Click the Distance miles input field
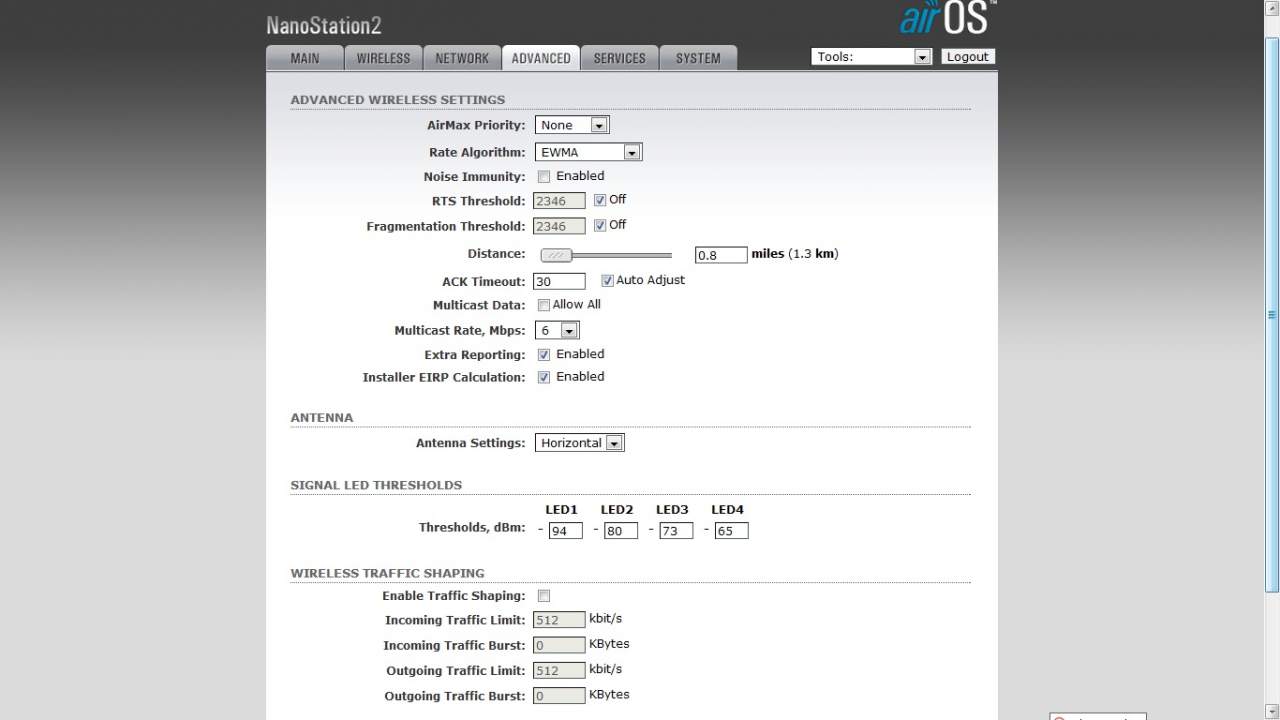1280x720 pixels. coord(721,255)
